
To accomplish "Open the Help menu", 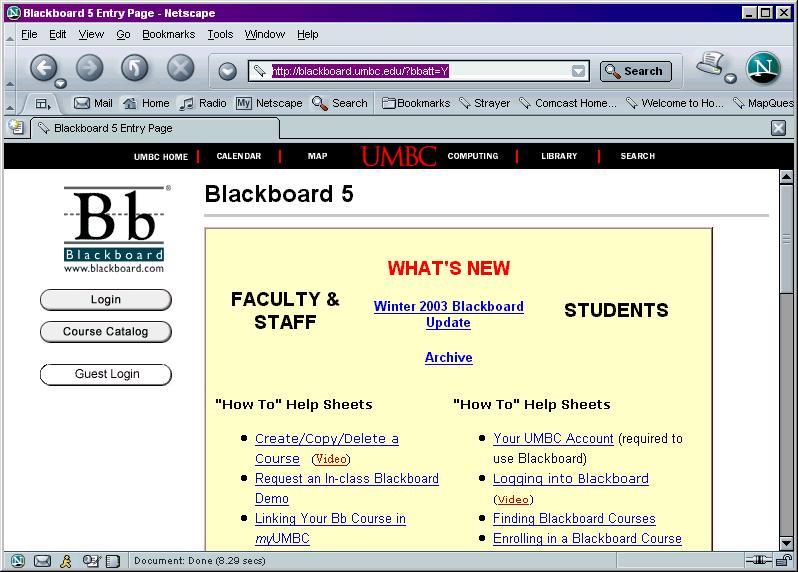I will [308, 35].
